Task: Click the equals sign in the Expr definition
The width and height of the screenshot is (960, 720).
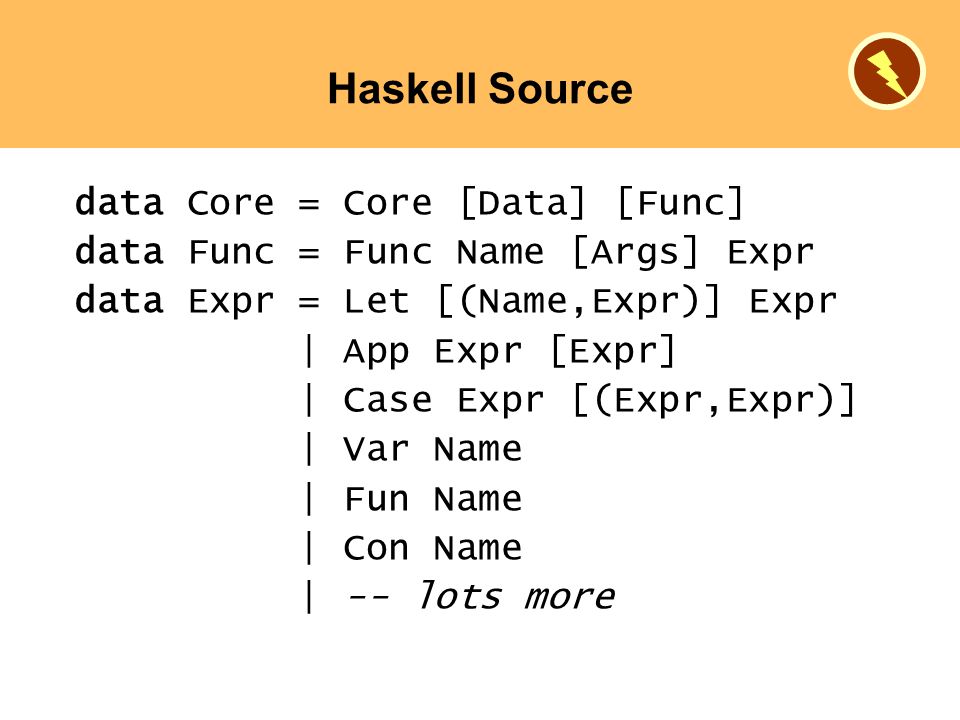Action: click(x=309, y=302)
